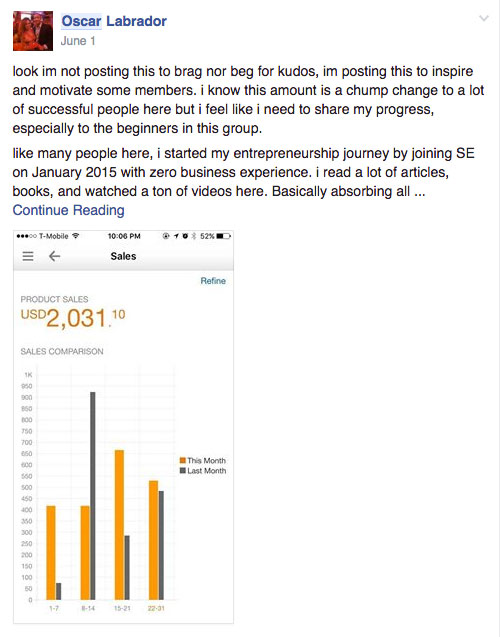
Task: Expand post options chevron at top right
Action: [483, 18]
